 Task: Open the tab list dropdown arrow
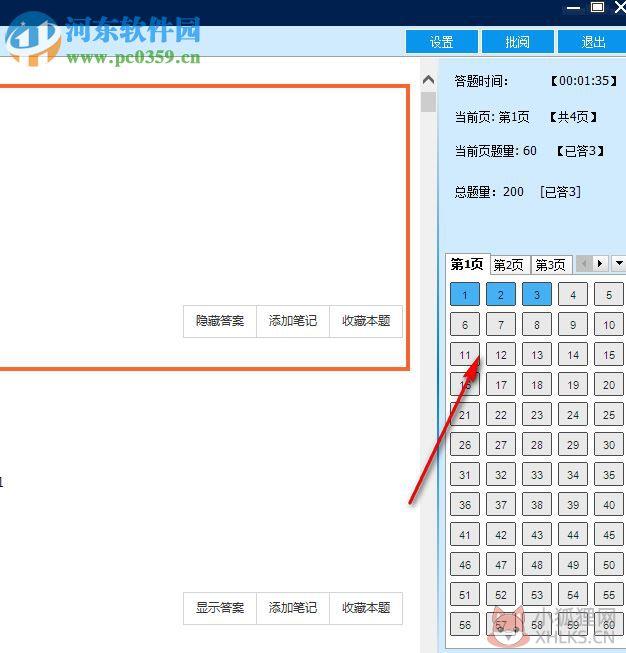(x=619, y=264)
